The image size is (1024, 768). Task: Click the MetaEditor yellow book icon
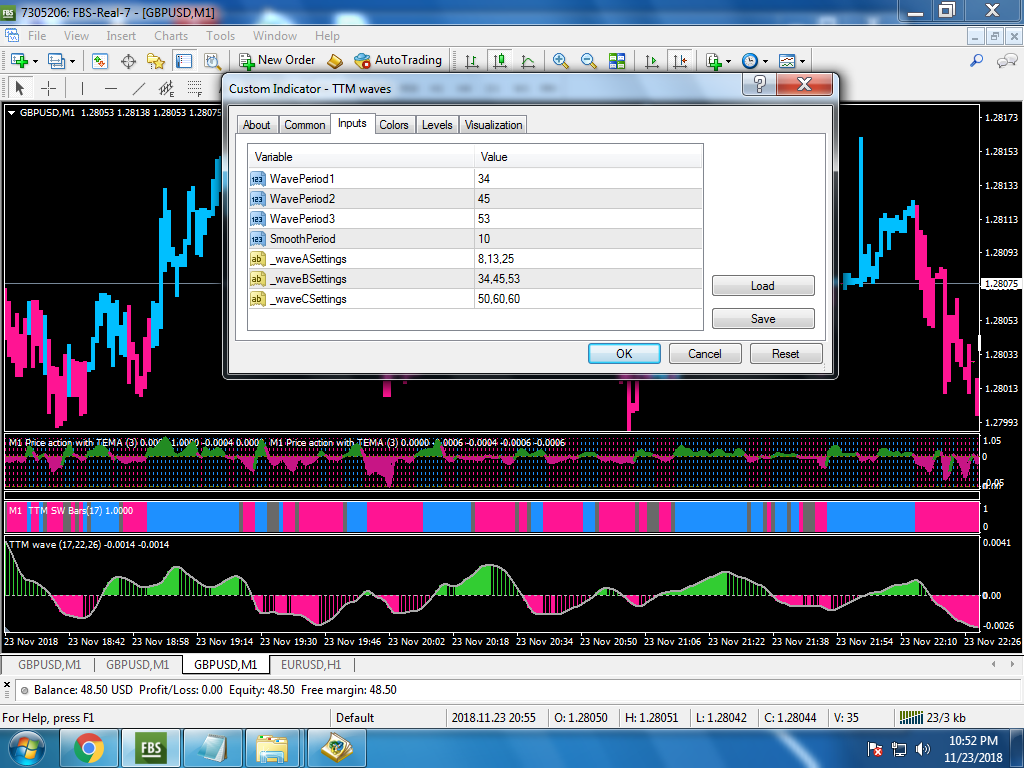[x=335, y=61]
